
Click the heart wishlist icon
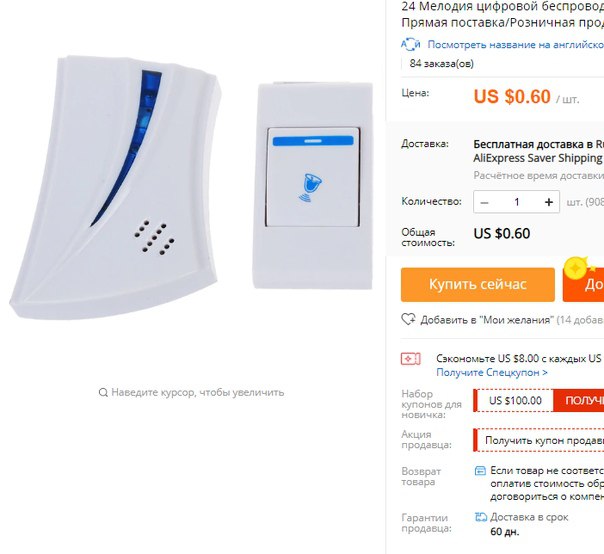click(408, 319)
